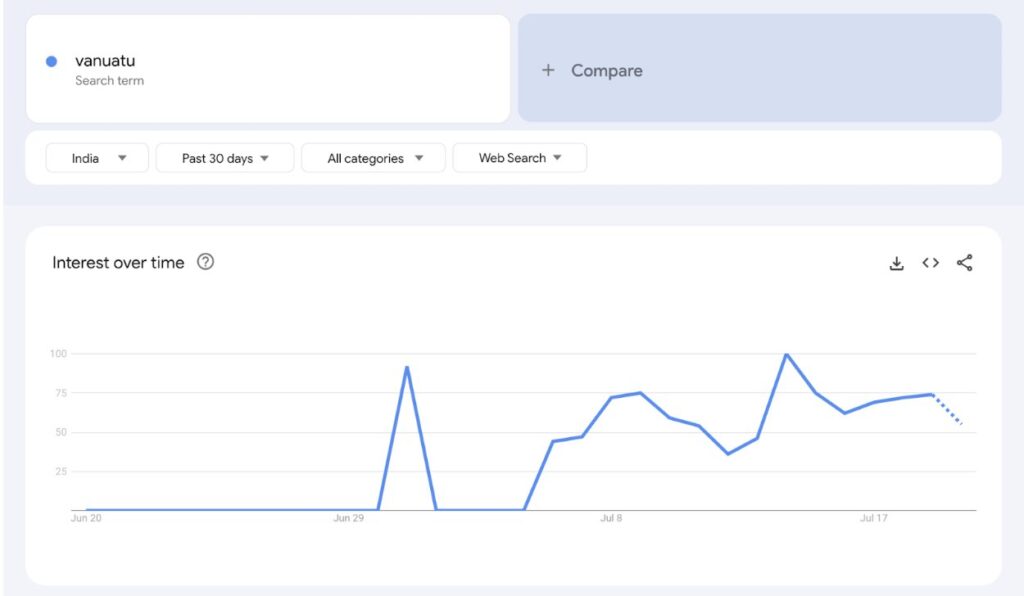Download the interest over time data
The height and width of the screenshot is (596, 1024).
pyautogui.click(x=896, y=263)
